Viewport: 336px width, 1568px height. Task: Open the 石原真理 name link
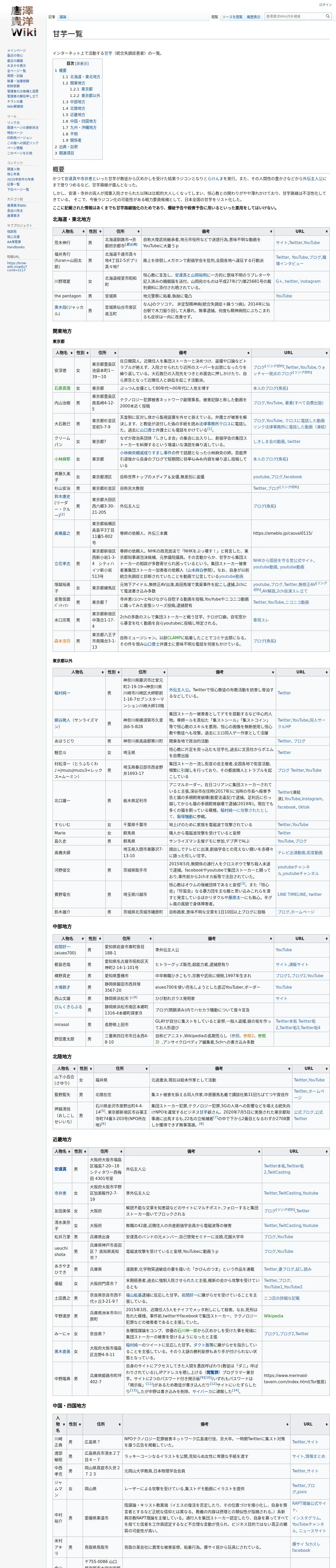click(x=62, y=388)
